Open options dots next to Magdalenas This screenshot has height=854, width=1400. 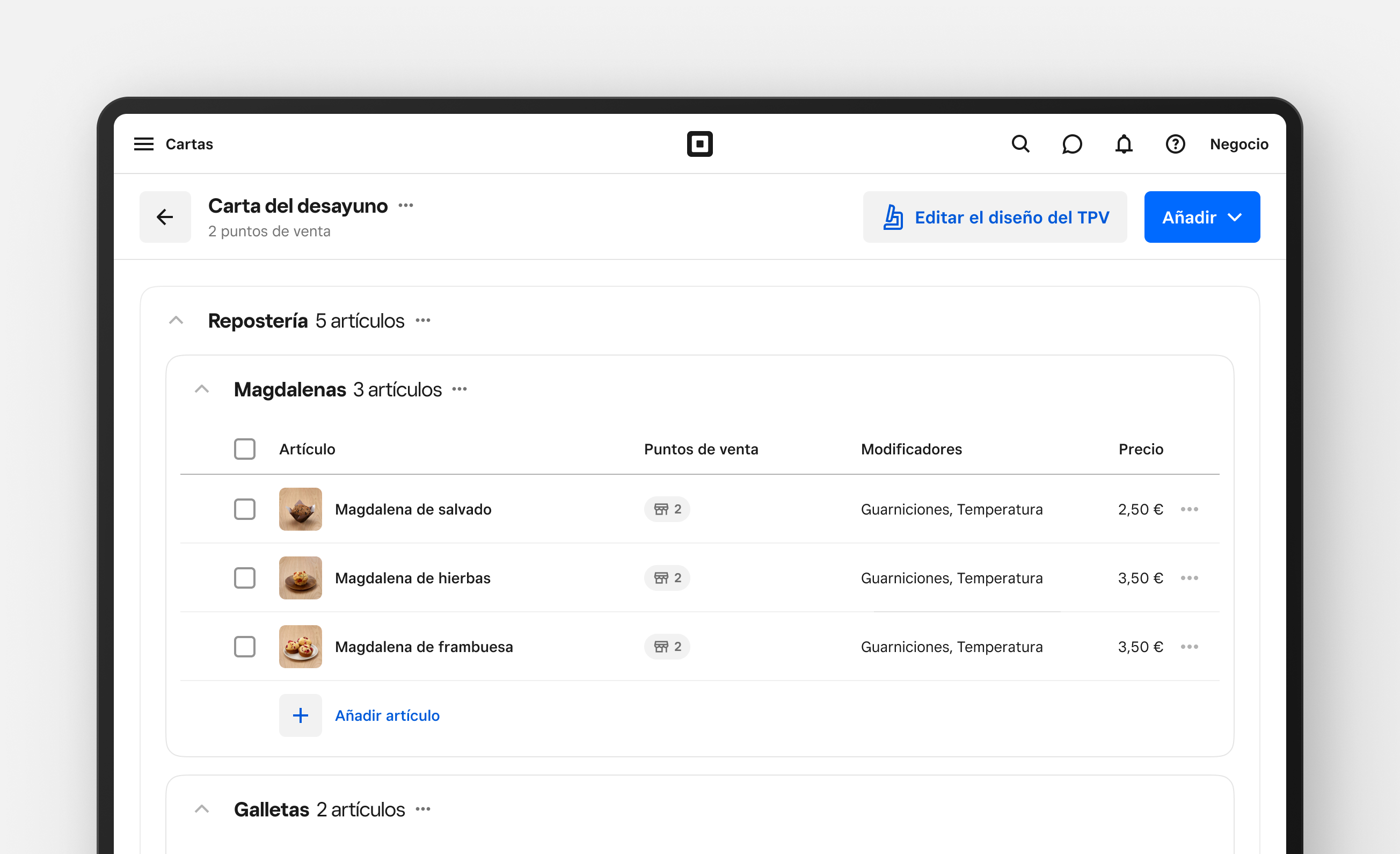459,389
